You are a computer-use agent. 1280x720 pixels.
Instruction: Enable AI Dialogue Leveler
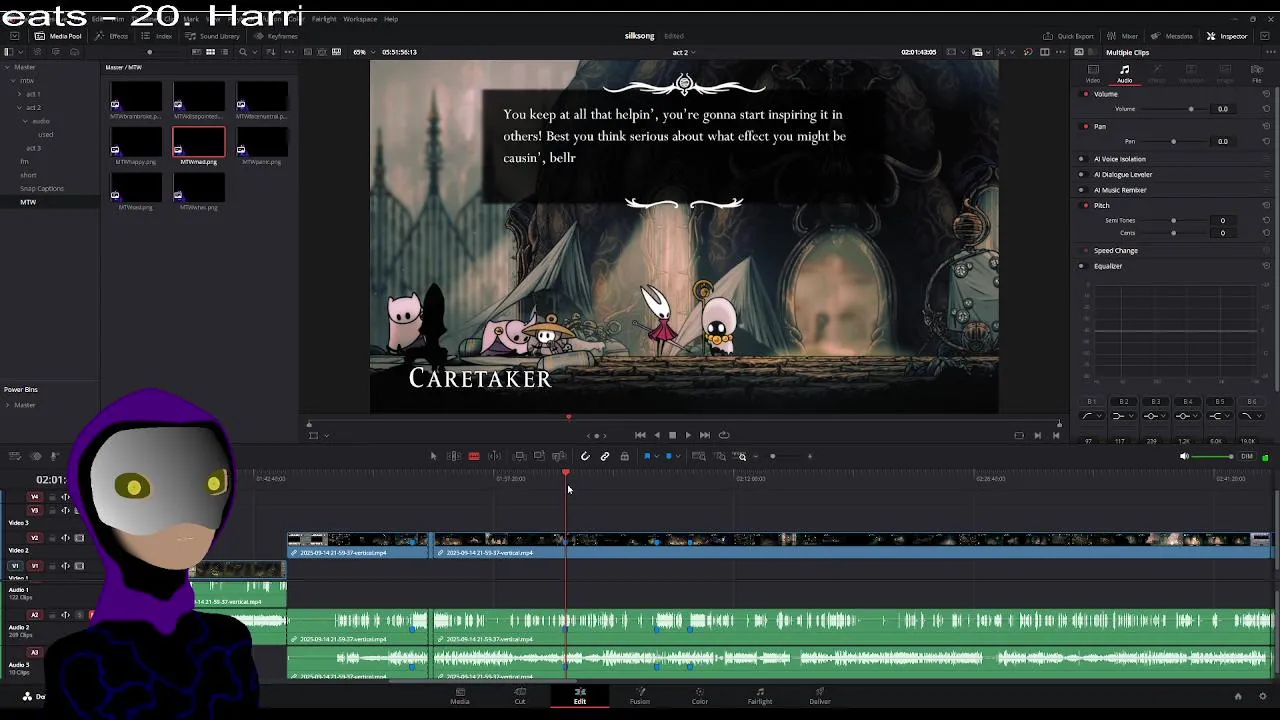tap(1081, 174)
